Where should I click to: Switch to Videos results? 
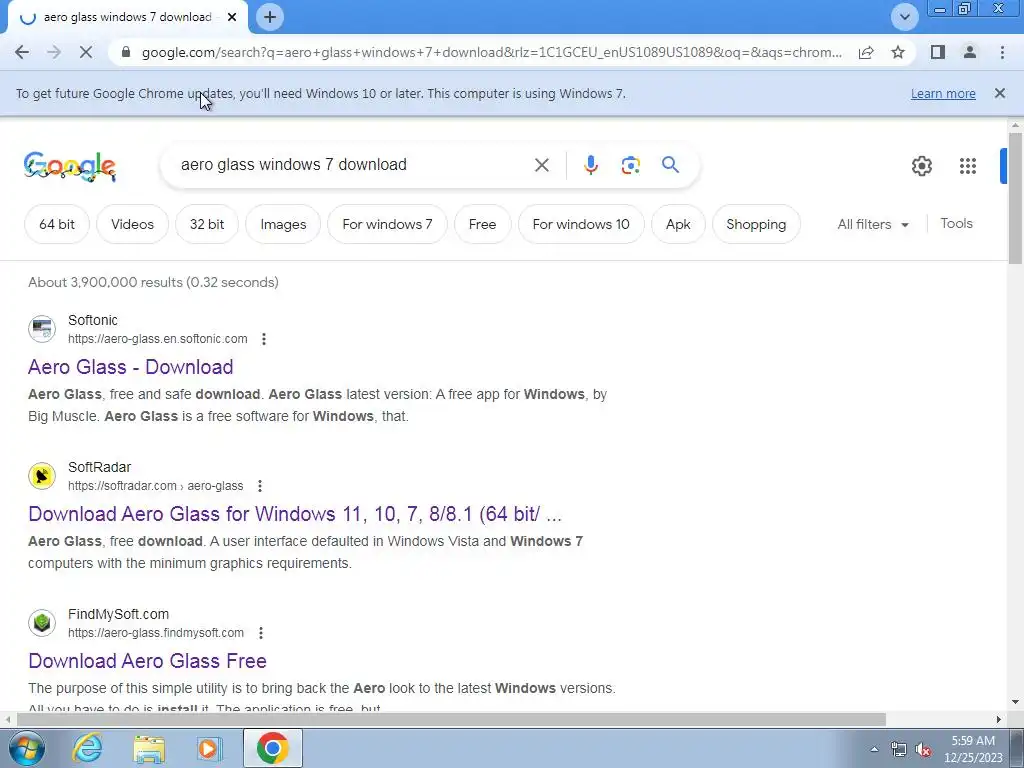coord(133,224)
